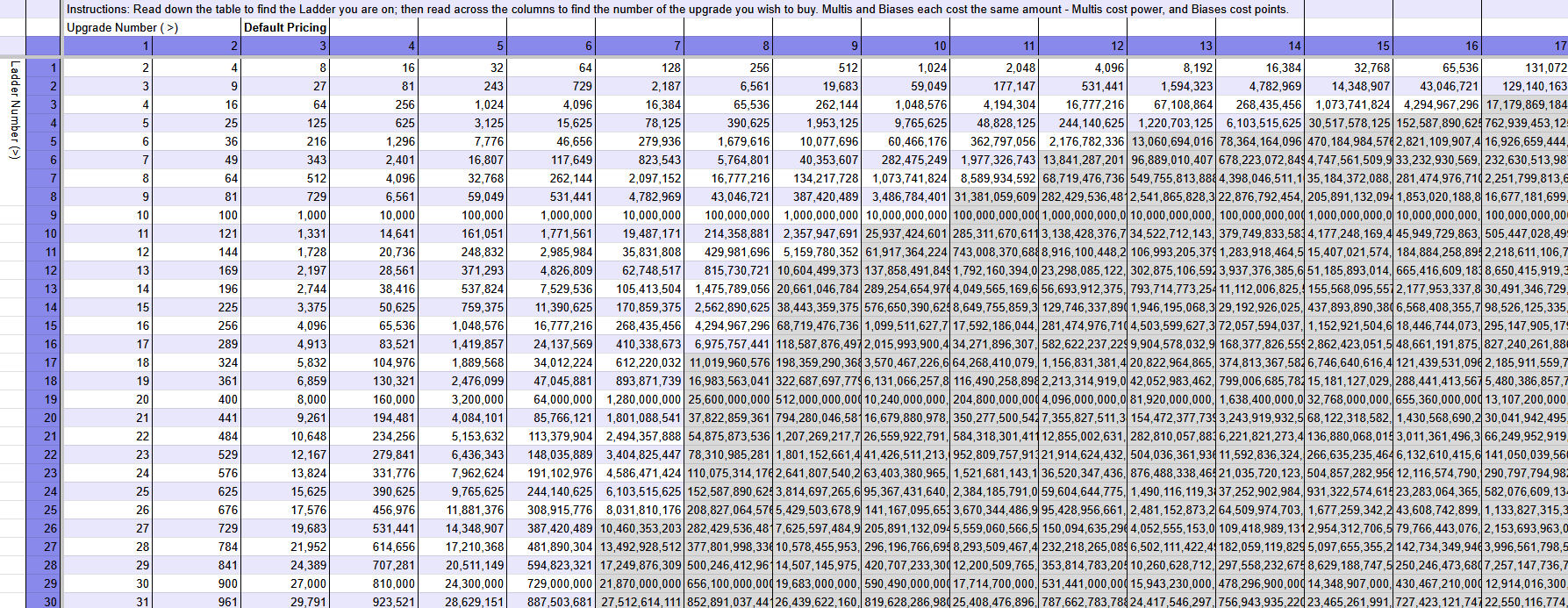The image size is (1568, 608).
Task: Click the cell showing 331,776
Action: pos(374,473)
